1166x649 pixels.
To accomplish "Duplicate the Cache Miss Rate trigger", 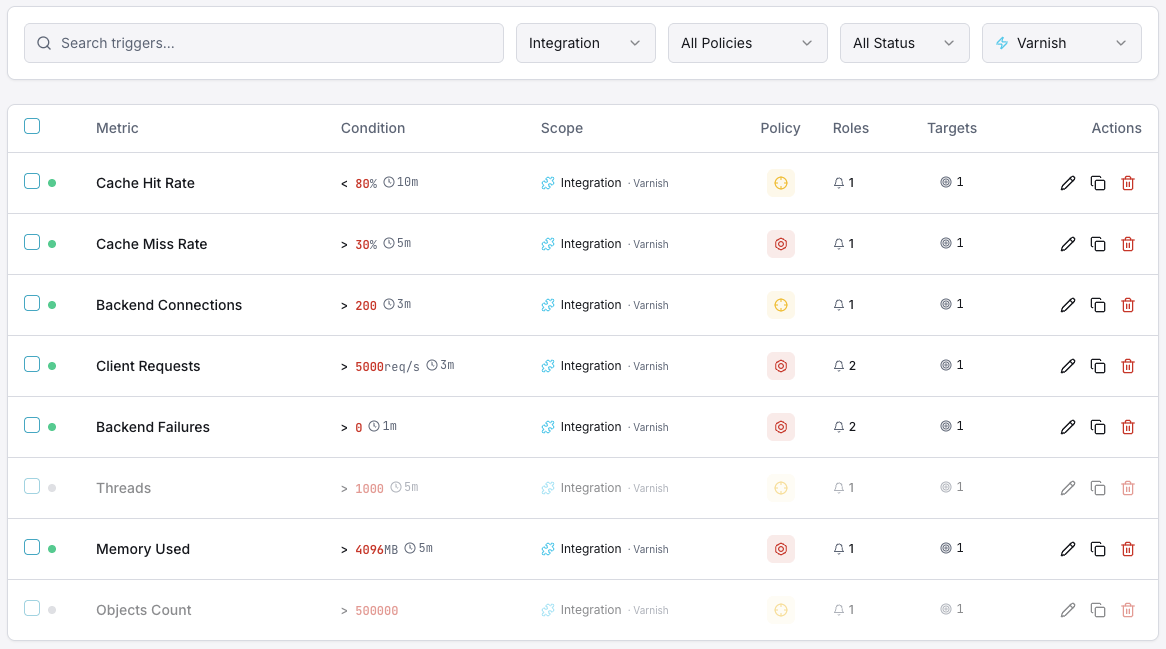I will (1098, 244).
